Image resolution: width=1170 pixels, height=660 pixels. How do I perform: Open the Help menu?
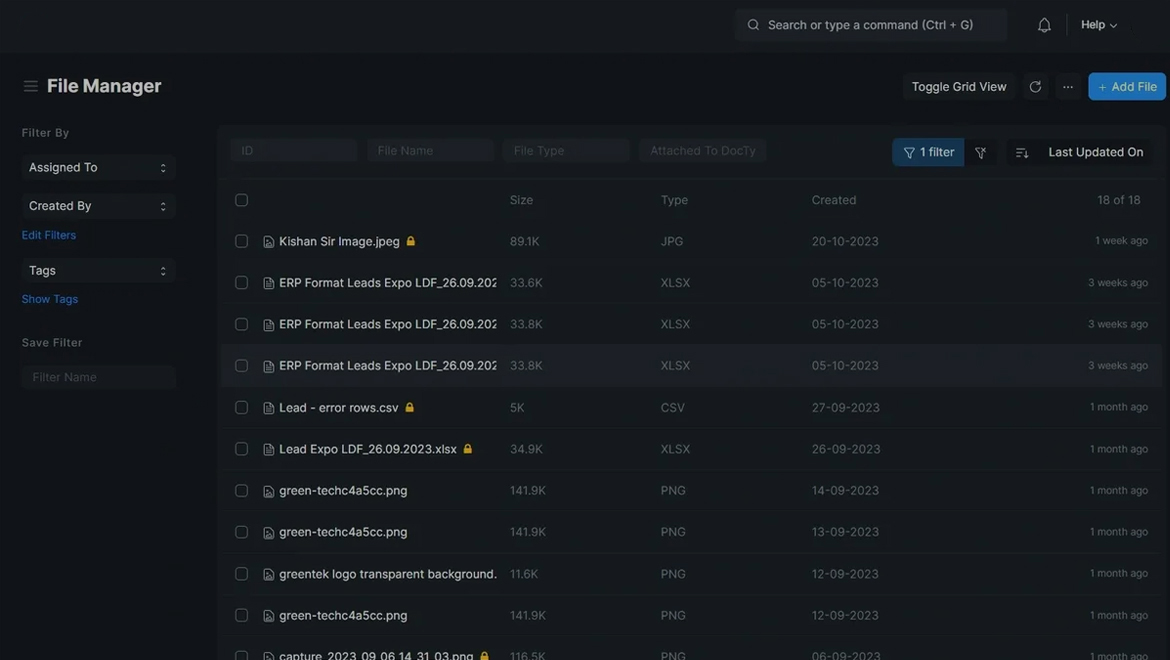[1098, 25]
